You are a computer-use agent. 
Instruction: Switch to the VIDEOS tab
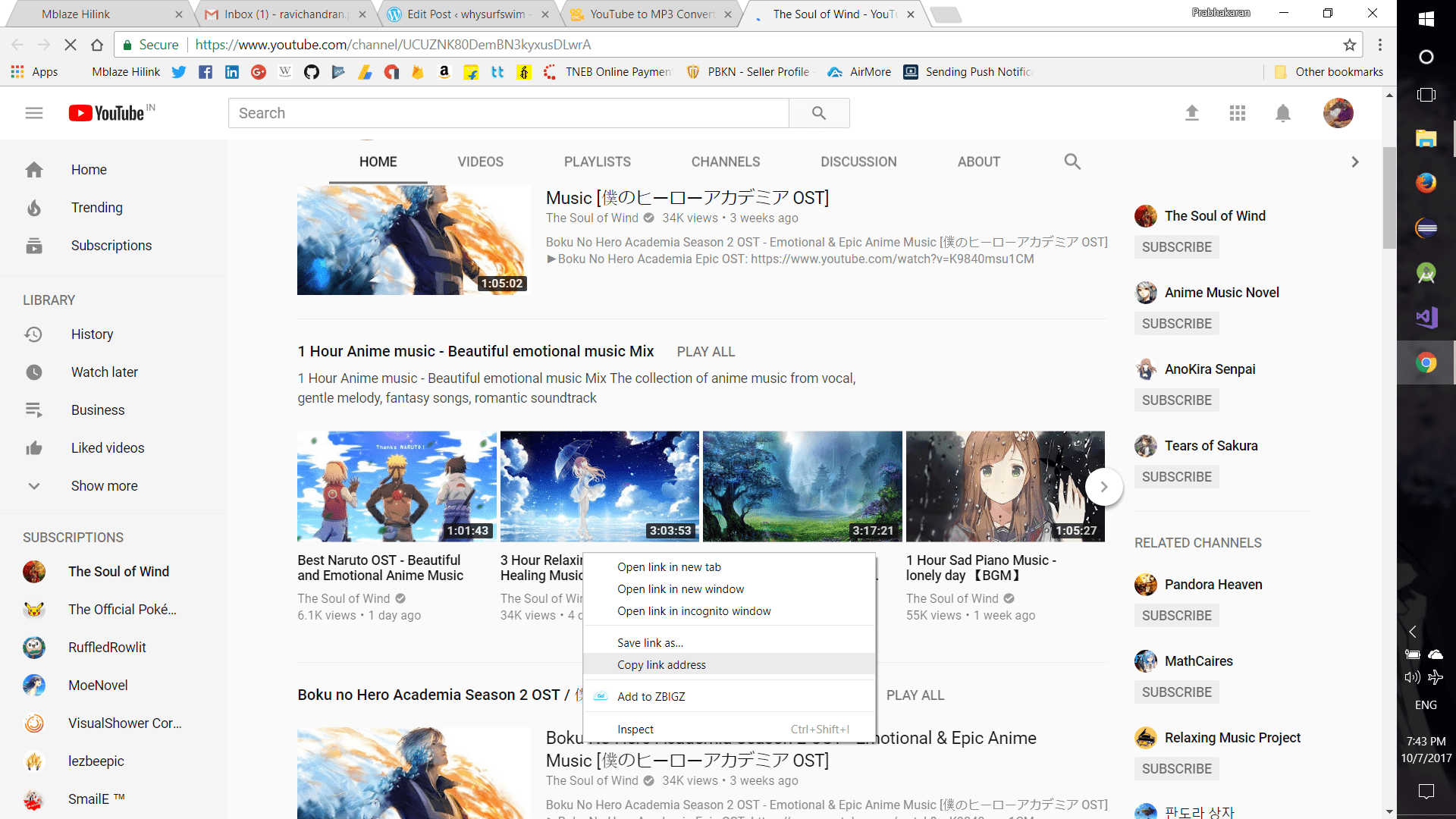click(x=480, y=162)
